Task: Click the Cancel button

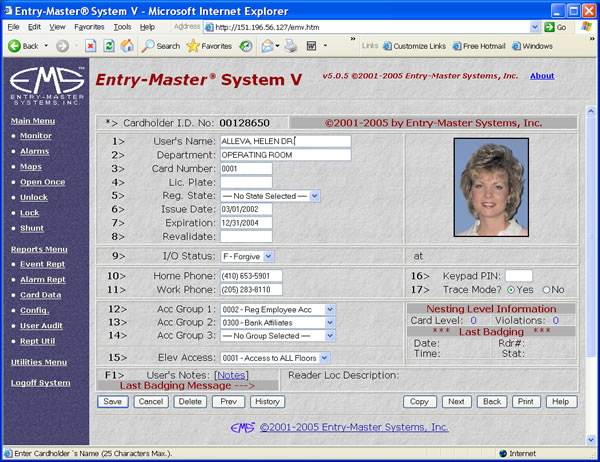Action: pyautogui.click(x=151, y=402)
